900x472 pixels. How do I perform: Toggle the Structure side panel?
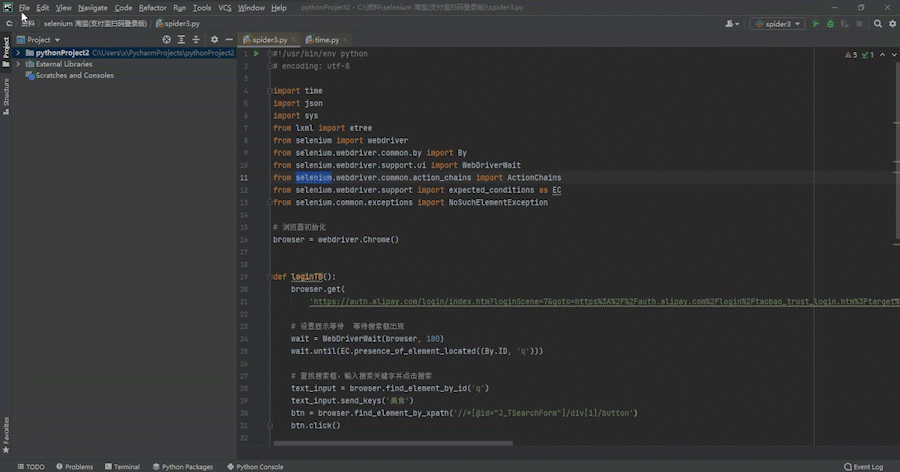(x=6, y=96)
